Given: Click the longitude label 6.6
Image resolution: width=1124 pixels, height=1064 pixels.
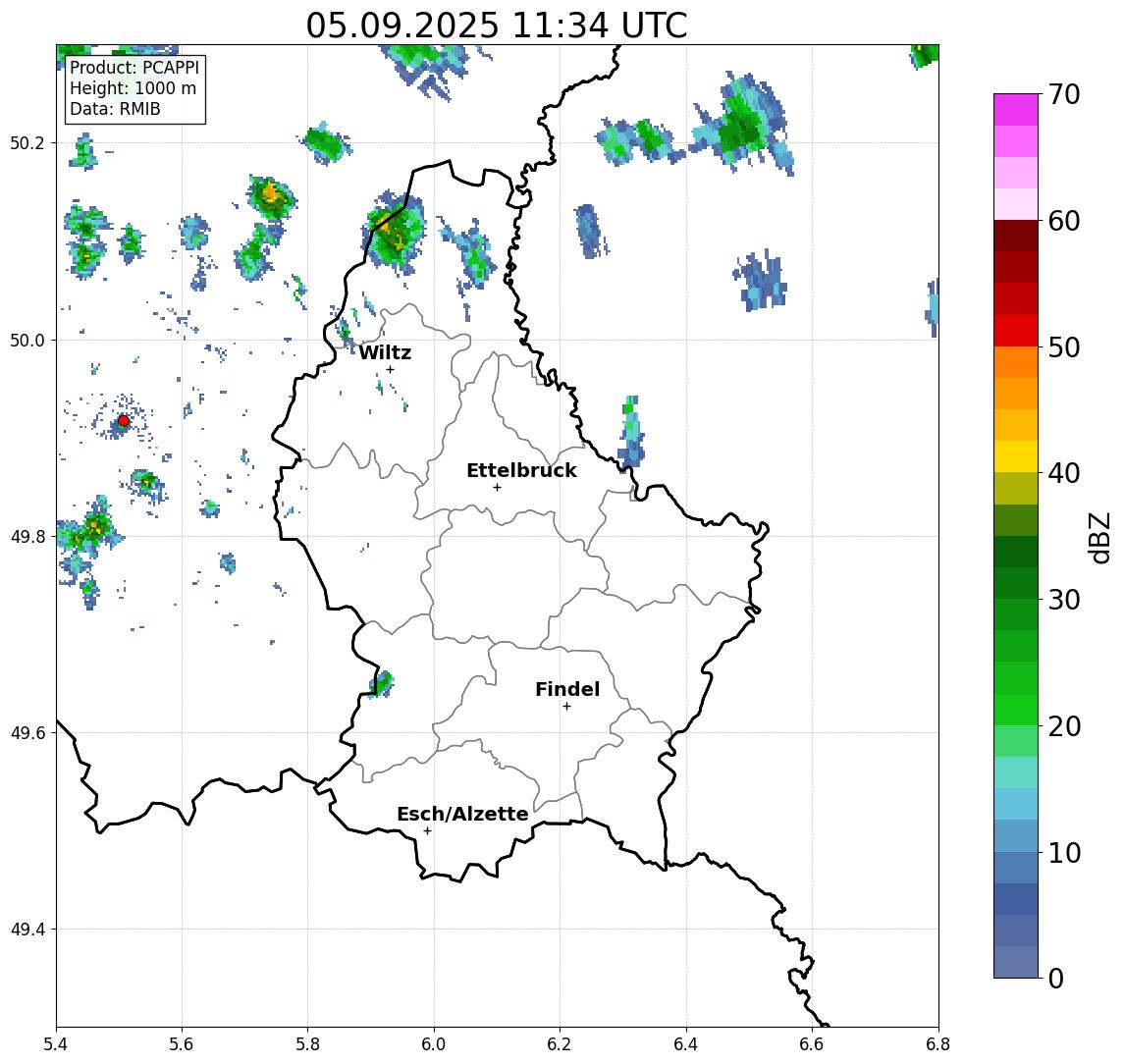Looking at the screenshot, I should pos(812,1044).
